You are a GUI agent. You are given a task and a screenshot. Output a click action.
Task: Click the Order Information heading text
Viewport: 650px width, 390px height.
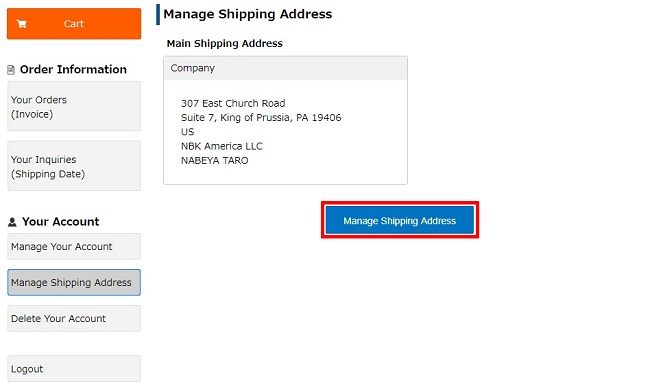[x=73, y=69]
